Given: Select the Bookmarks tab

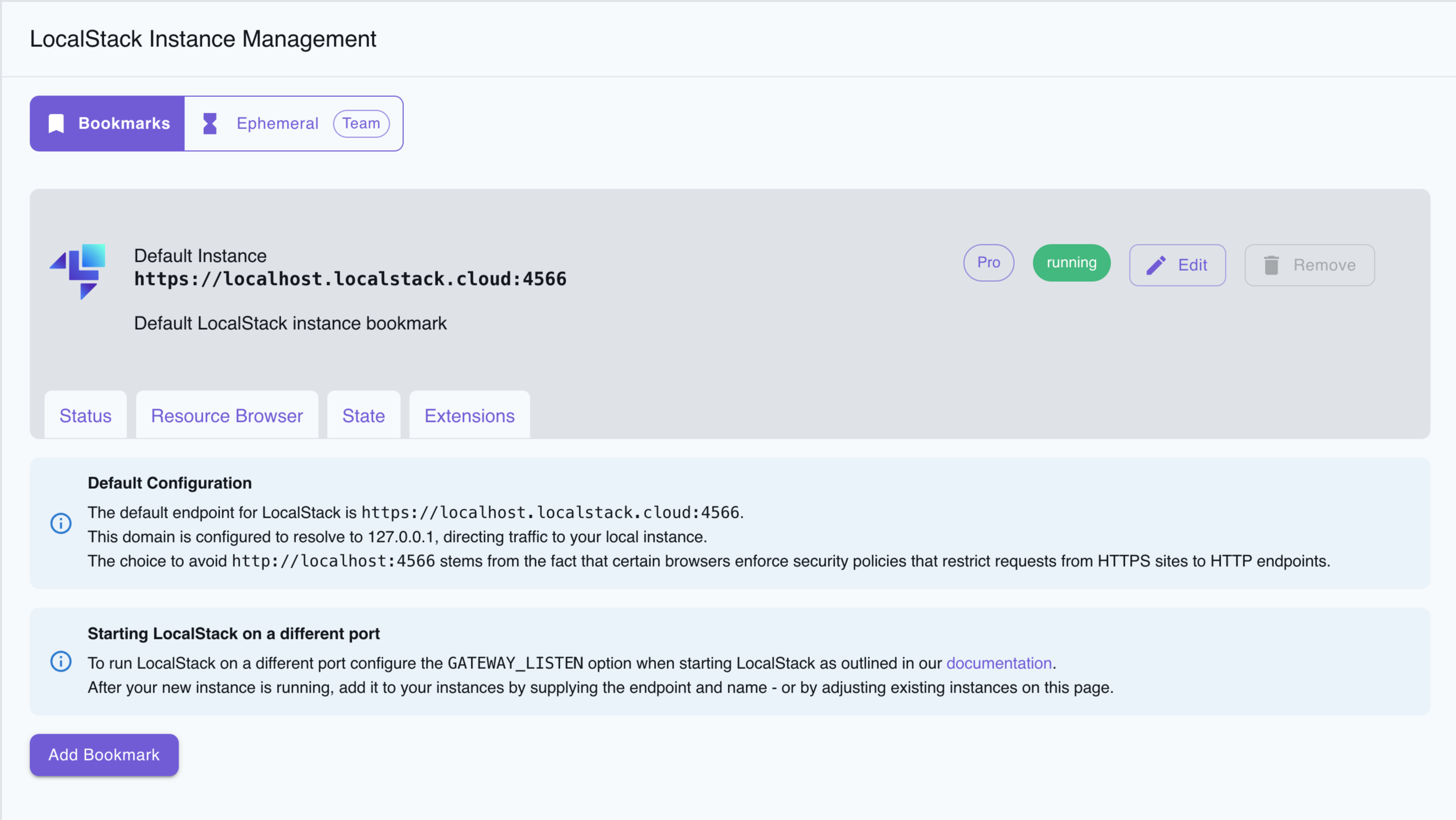Looking at the screenshot, I should (107, 123).
